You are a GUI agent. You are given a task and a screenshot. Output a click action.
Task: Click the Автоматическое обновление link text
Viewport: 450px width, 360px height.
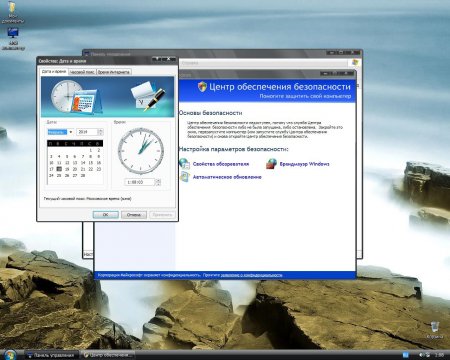coord(227,177)
